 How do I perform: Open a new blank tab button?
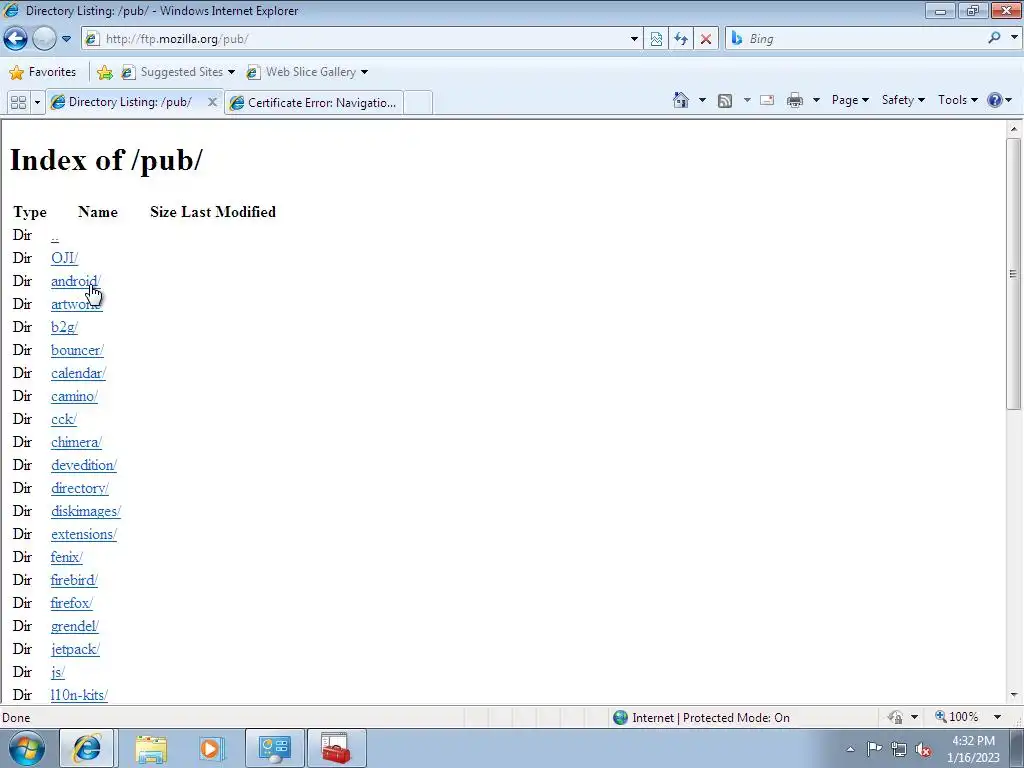coord(418,103)
